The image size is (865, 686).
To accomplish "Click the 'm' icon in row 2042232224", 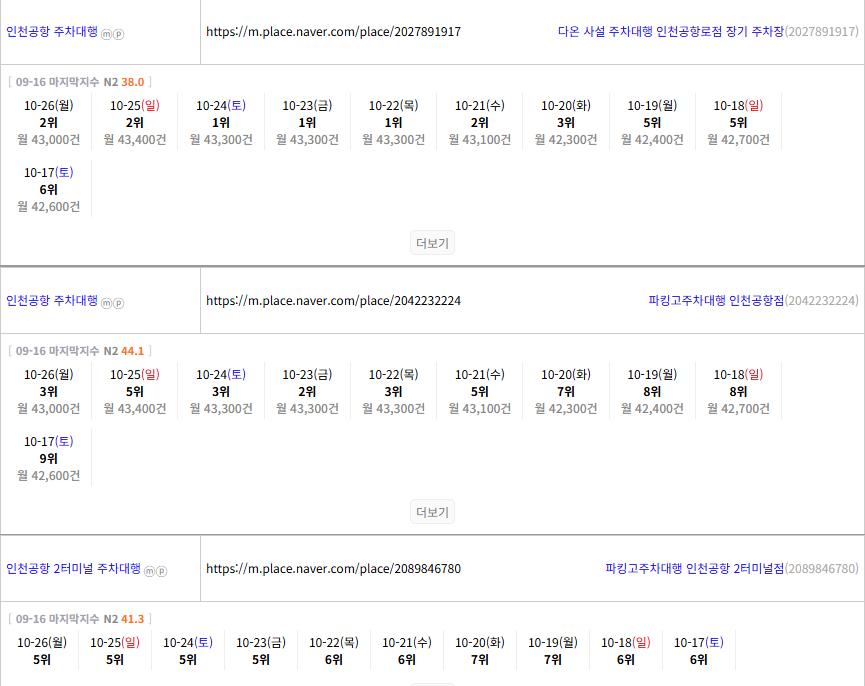I will coord(106,303).
